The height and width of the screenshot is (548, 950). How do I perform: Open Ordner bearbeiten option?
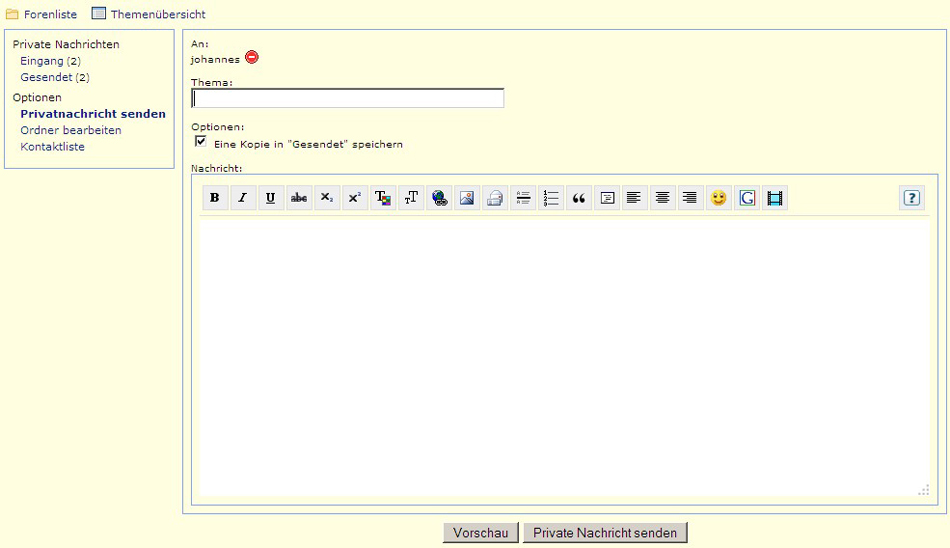point(71,130)
